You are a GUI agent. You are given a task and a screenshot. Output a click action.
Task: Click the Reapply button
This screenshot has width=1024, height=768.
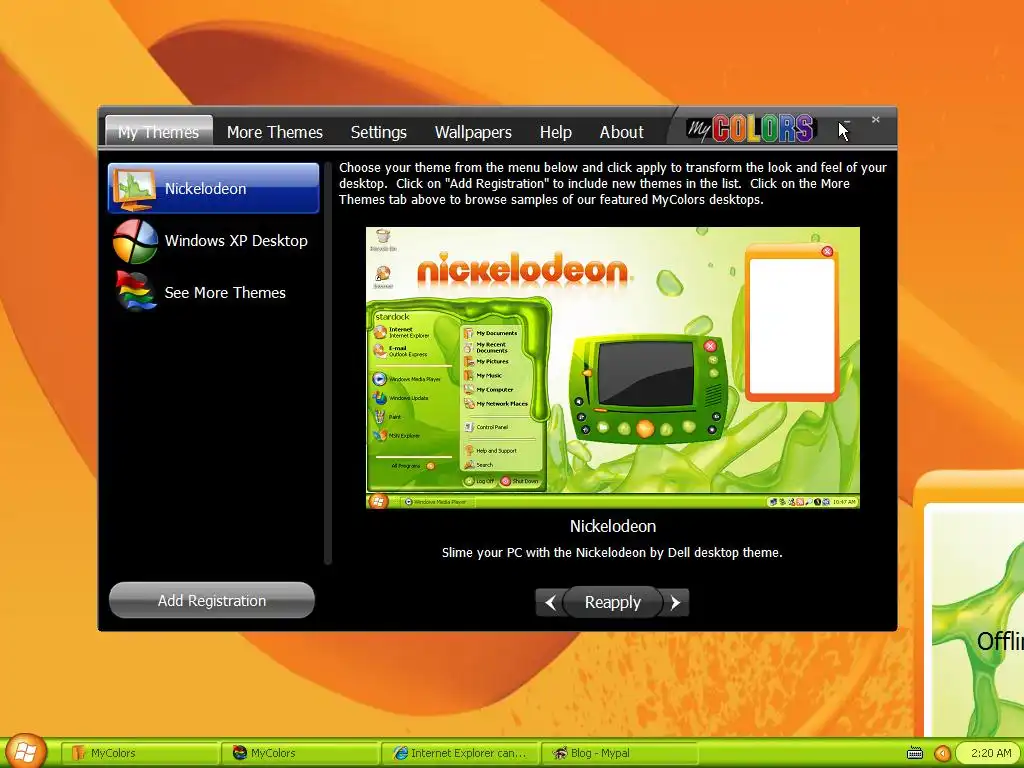pyautogui.click(x=613, y=602)
